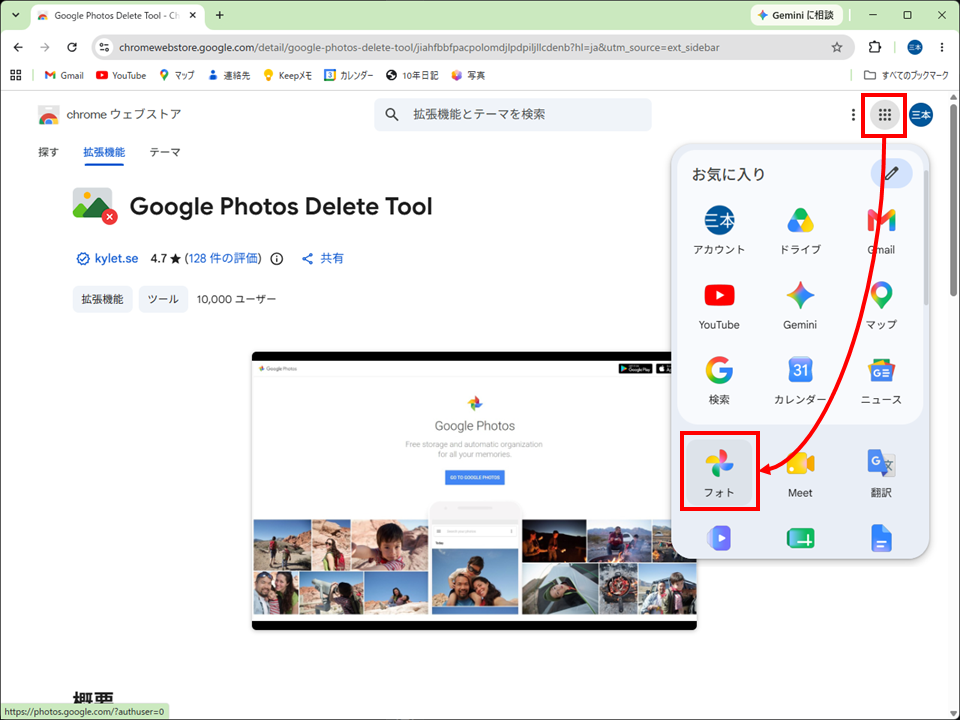Open the green Classroom icon in panel
Screen dimensions: 960x720
click(x=800, y=539)
